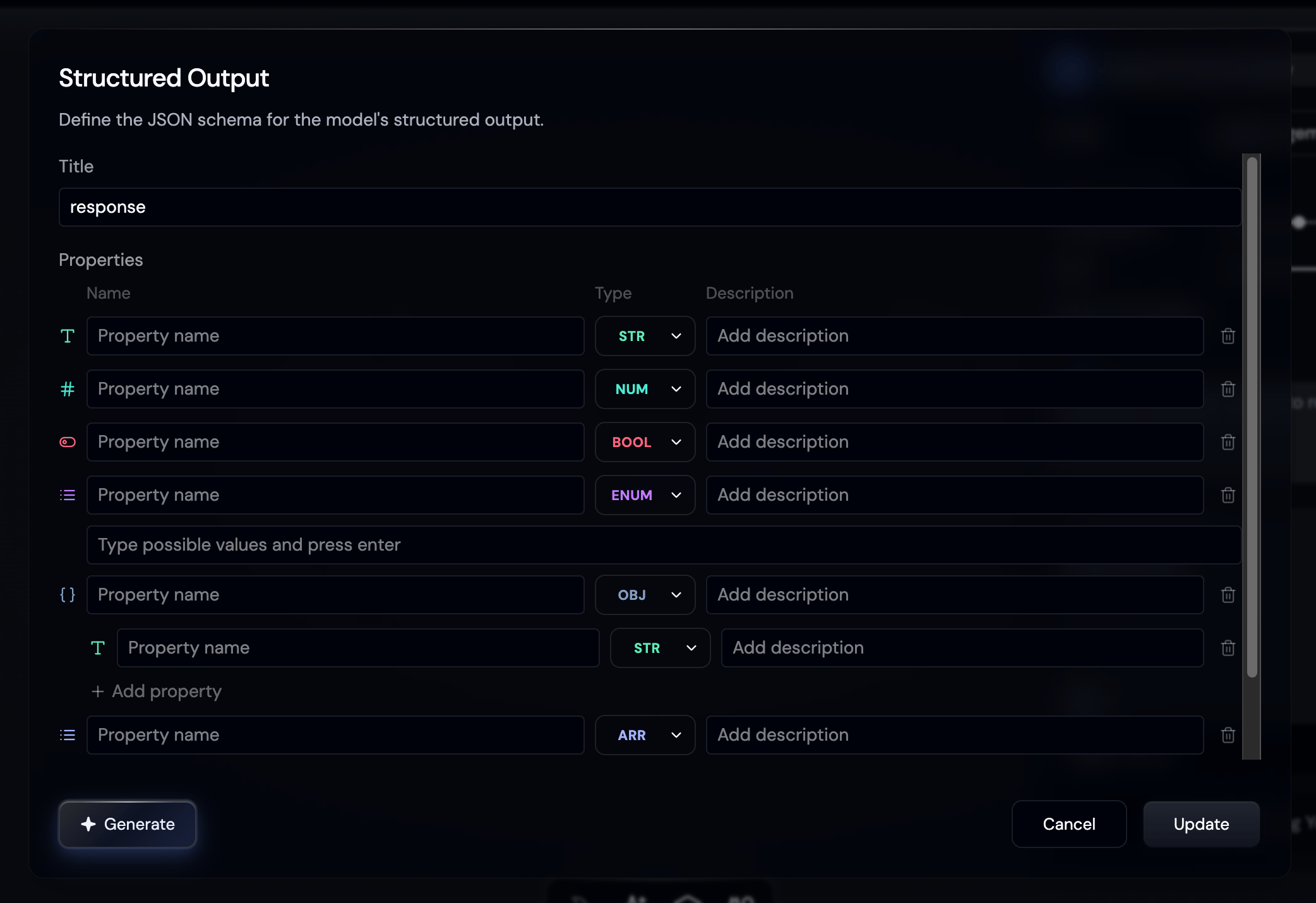Open the nested STR type dropdown
This screenshot has height=903, width=1316.
click(x=660, y=648)
